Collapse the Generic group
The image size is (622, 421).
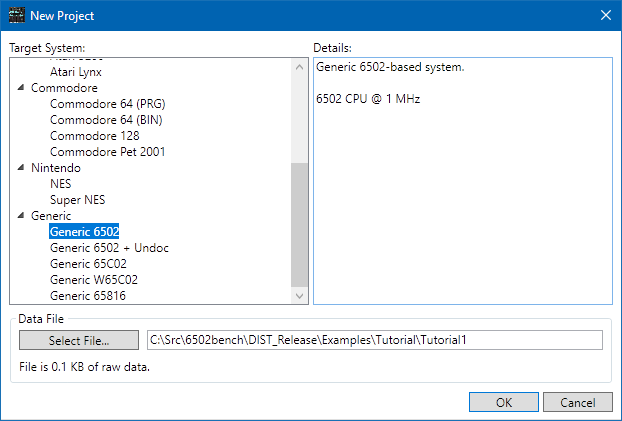coord(21,216)
